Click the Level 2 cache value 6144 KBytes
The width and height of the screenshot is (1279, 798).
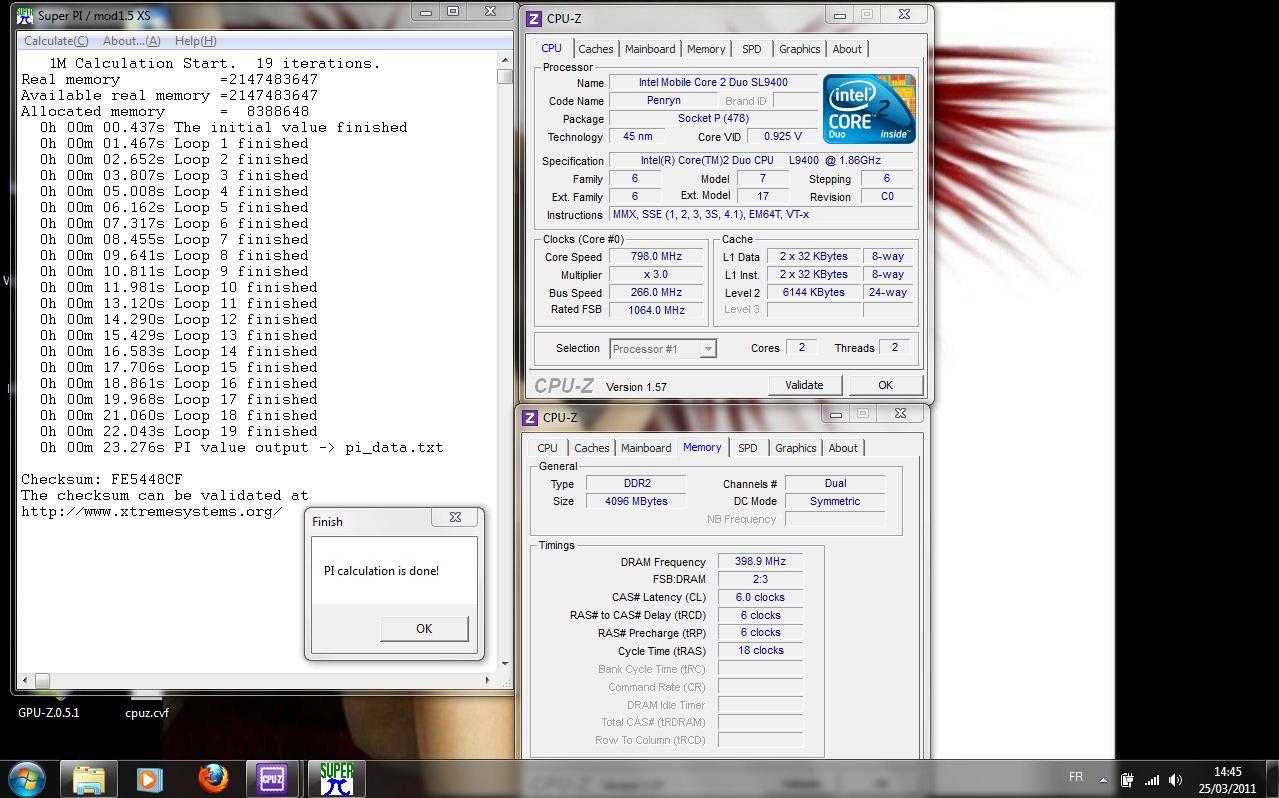[x=813, y=293]
